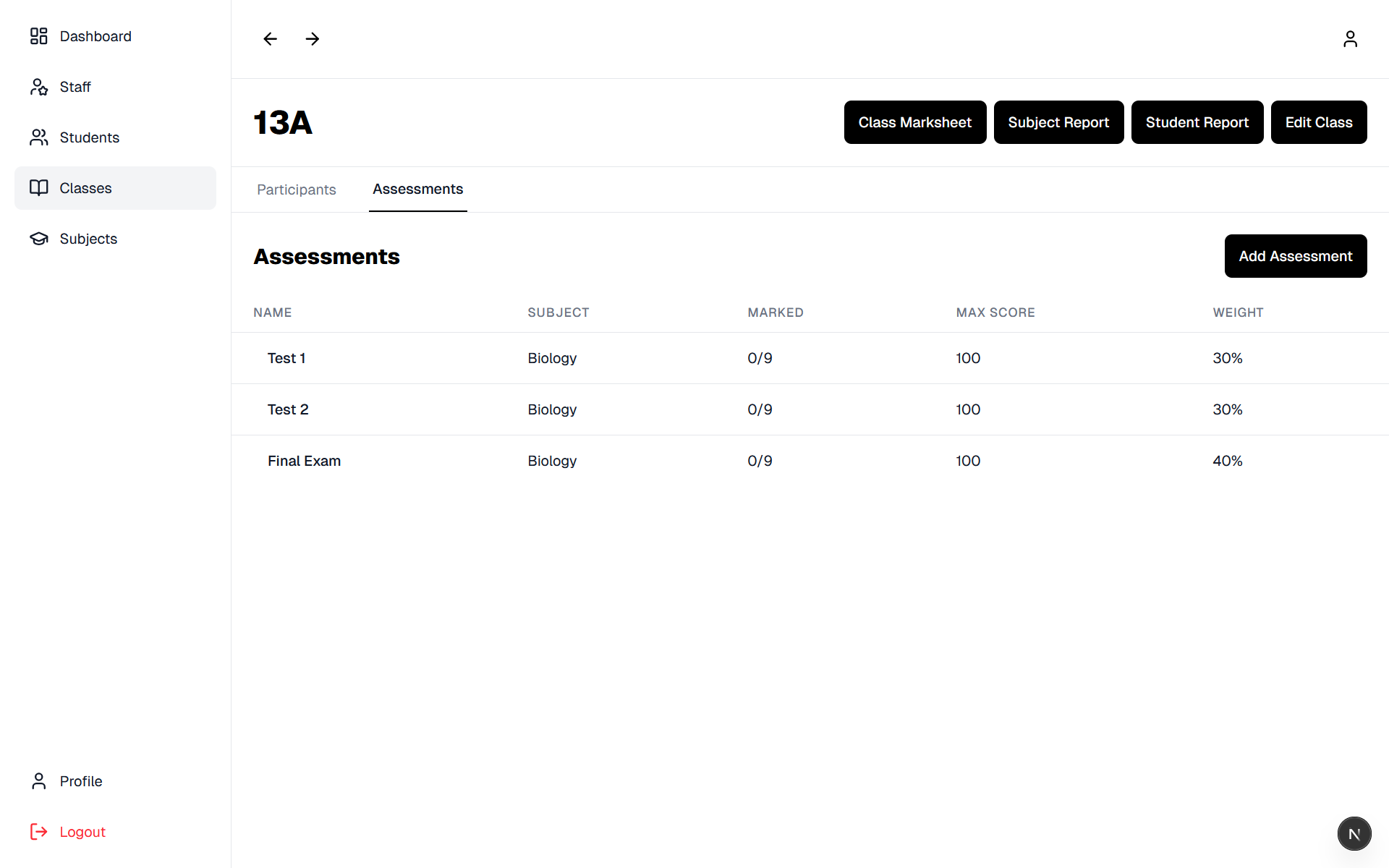The width and height of the screenshot is (1389, 868).
Task: Click max score 100 in Final Exam row
Action: click(968, 461)
